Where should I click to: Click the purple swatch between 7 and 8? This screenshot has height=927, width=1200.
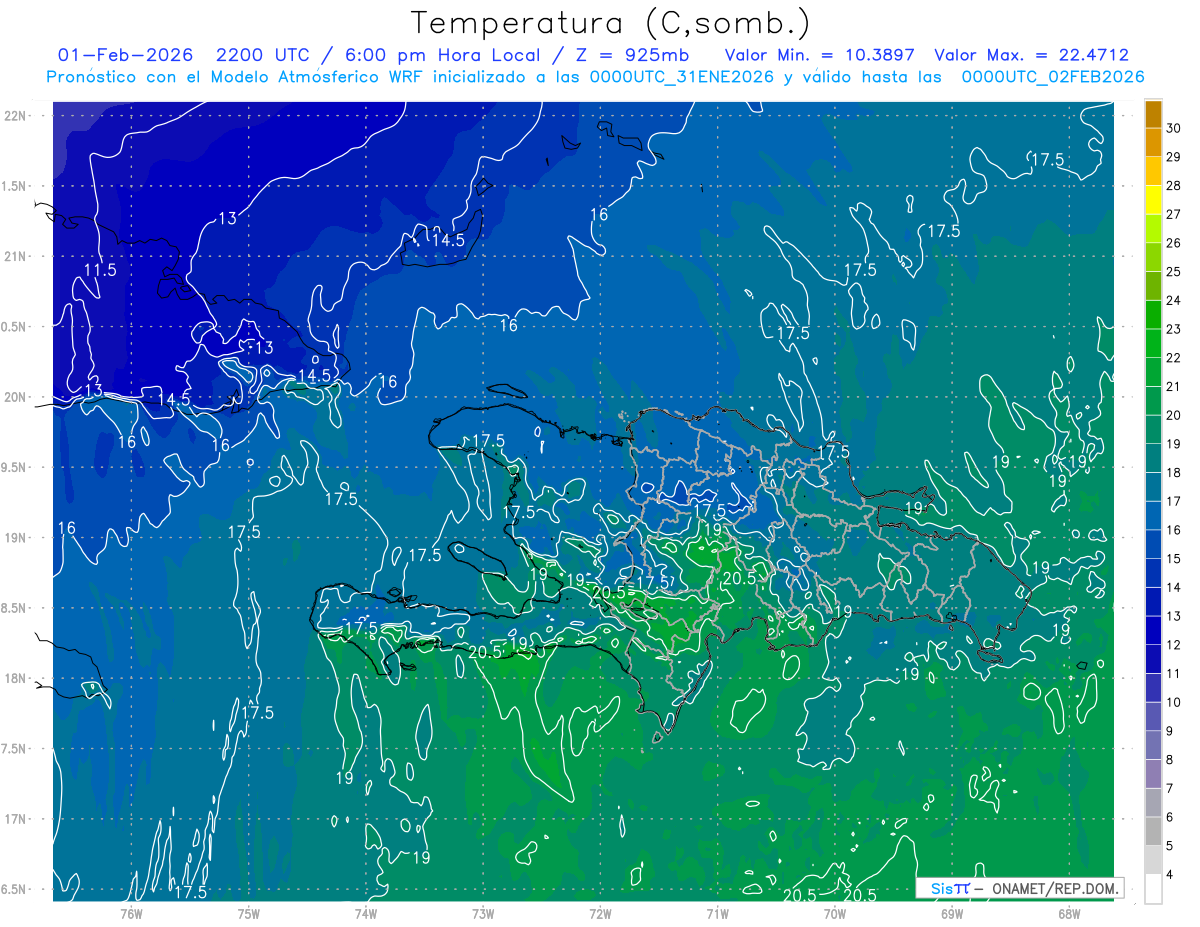coord(1153,774)
